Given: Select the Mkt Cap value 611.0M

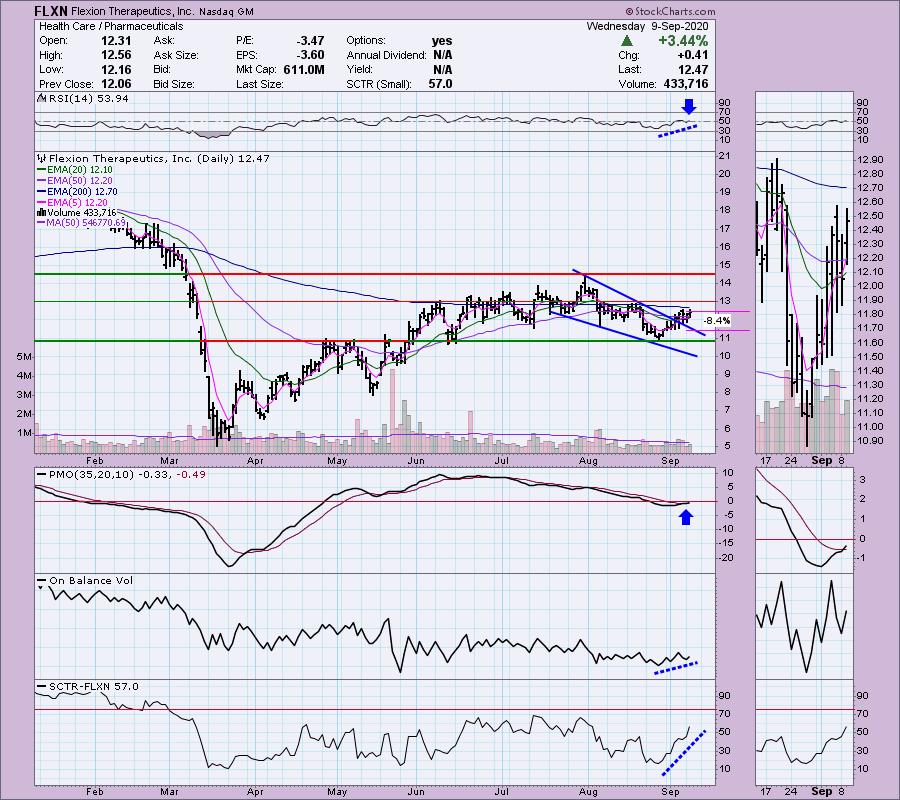Looking at the screenshot, I should pyautogui.click(x=304, y=69).
